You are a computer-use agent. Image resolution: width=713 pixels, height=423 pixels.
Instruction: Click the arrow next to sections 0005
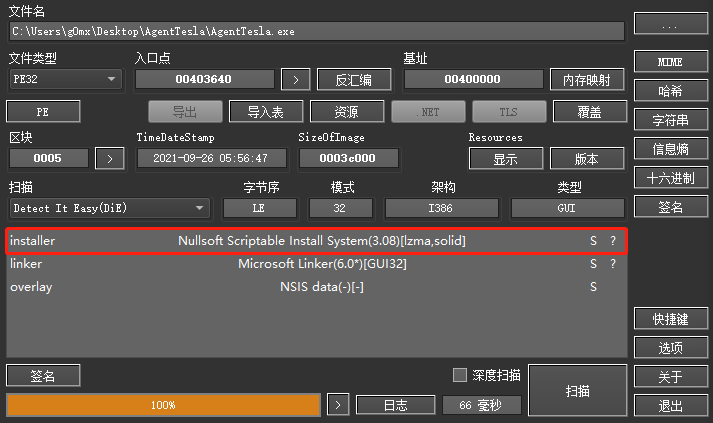pos(110,158)
